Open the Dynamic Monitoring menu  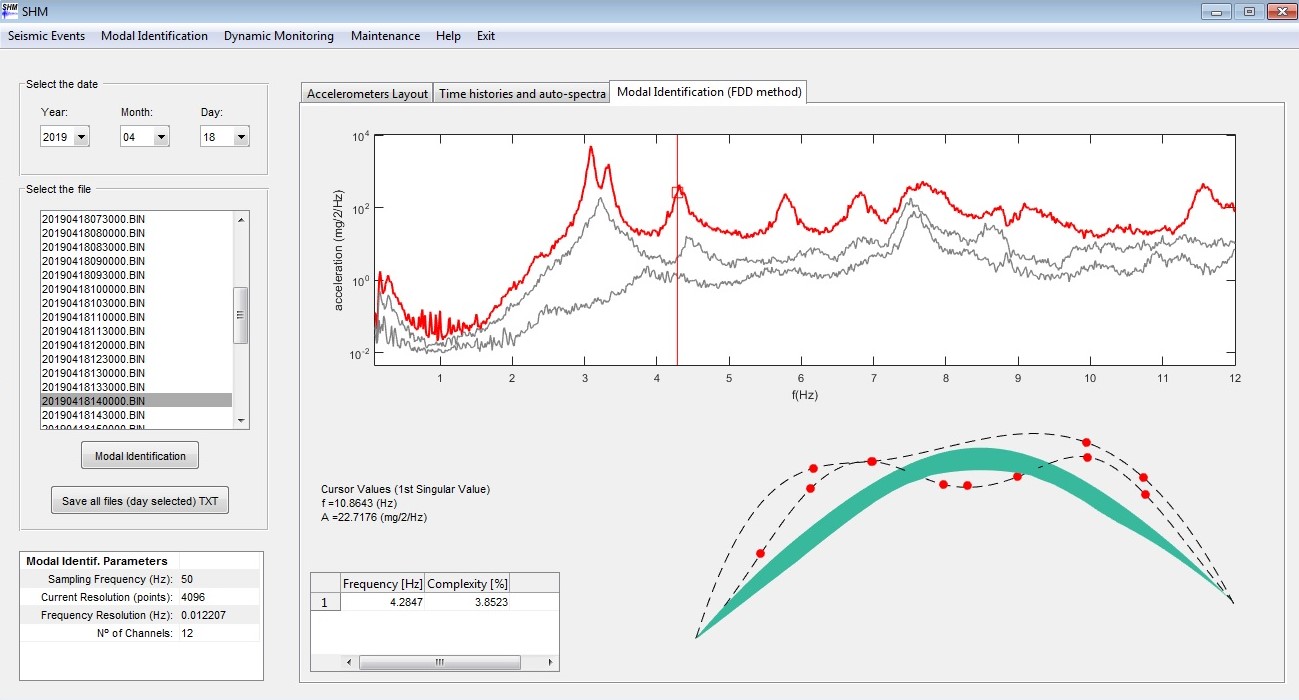(278, 36)
